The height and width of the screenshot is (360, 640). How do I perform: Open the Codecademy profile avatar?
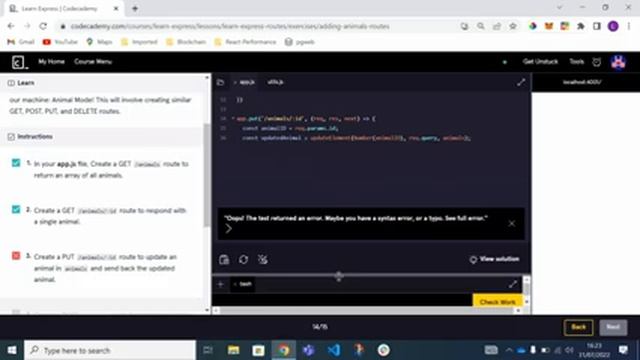pyautogui.click(x=618, y=62)
